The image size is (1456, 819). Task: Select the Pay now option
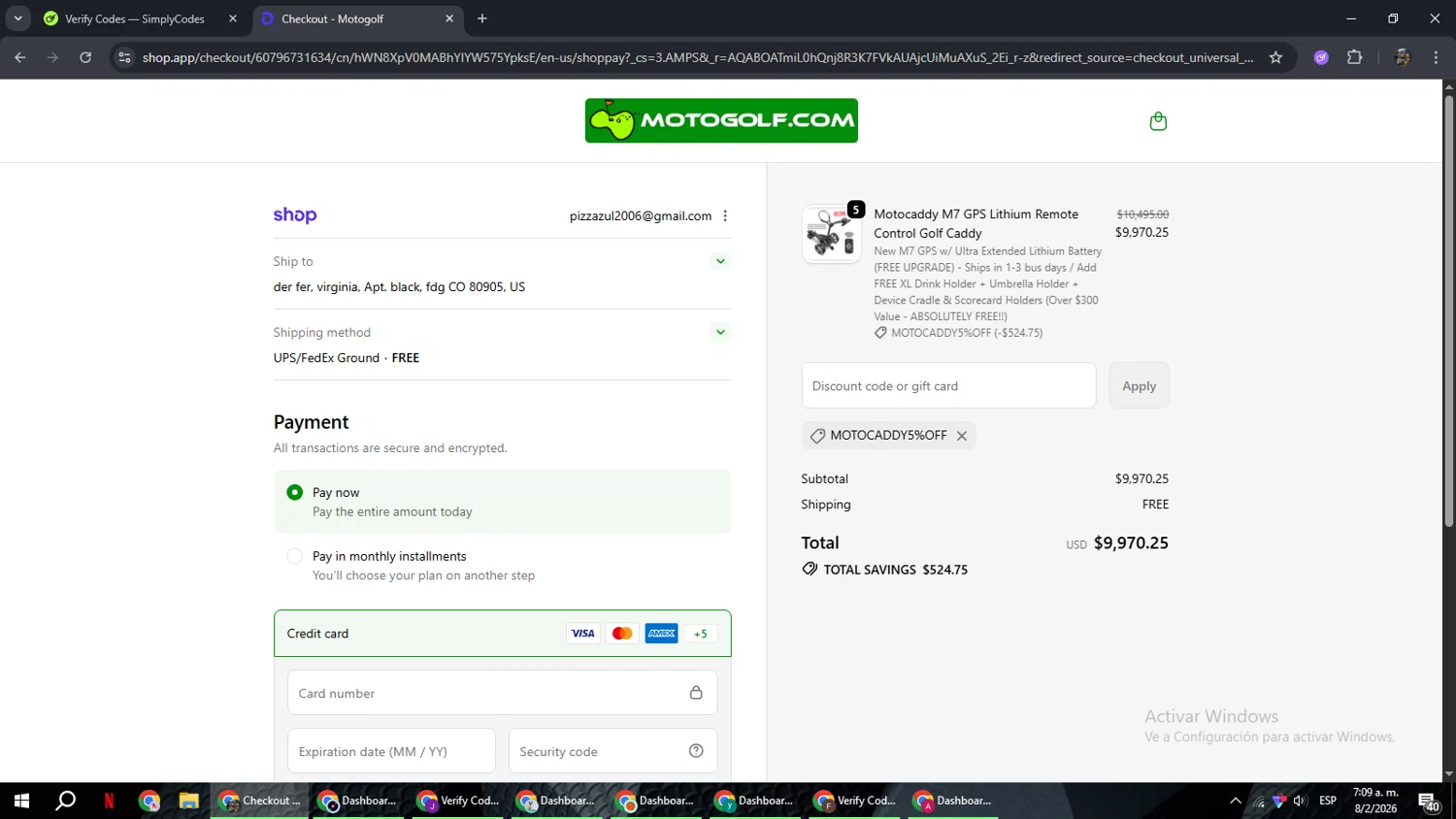click(x=295, y=493)
